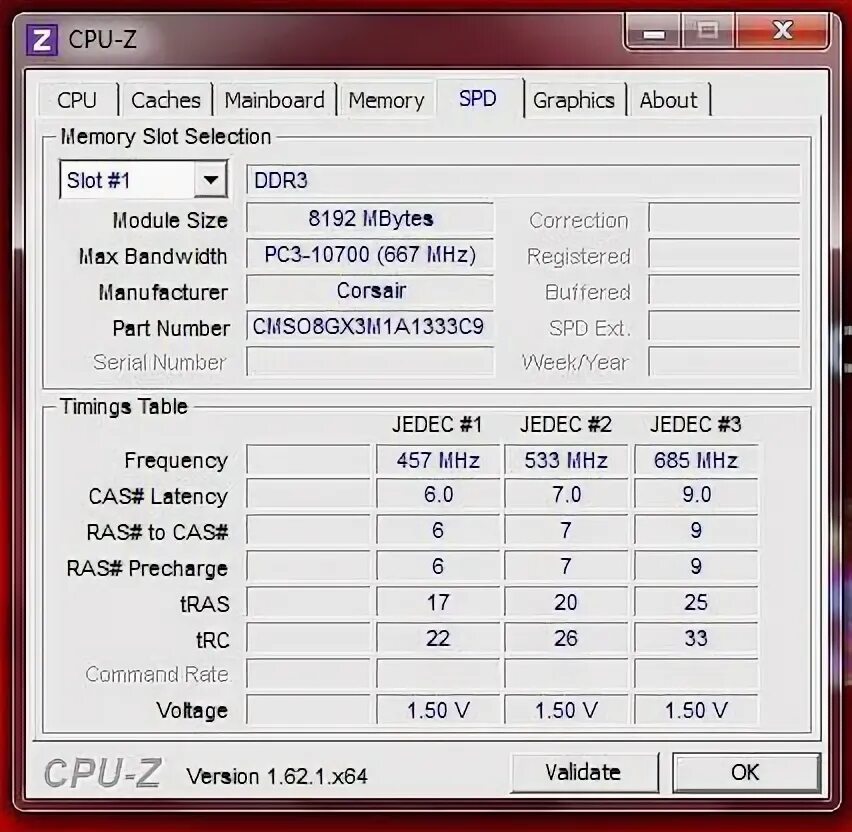Click tRAS value 25
The height and width of the screenshot is (832, 852).
(x=696, y=602)
